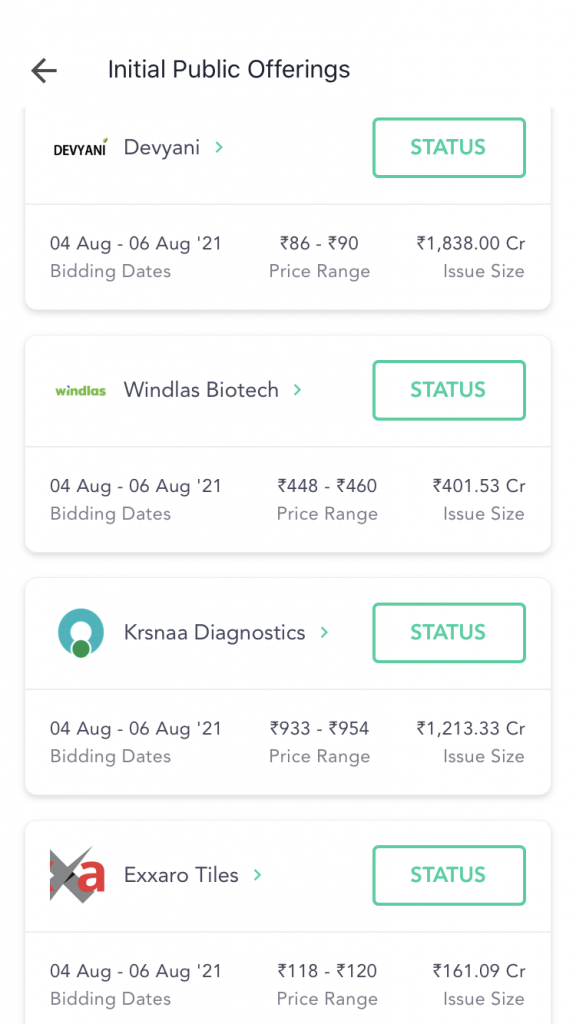Click the Exxaro Tiles logo
This screenshot has height=1024, width=576.
76,875
